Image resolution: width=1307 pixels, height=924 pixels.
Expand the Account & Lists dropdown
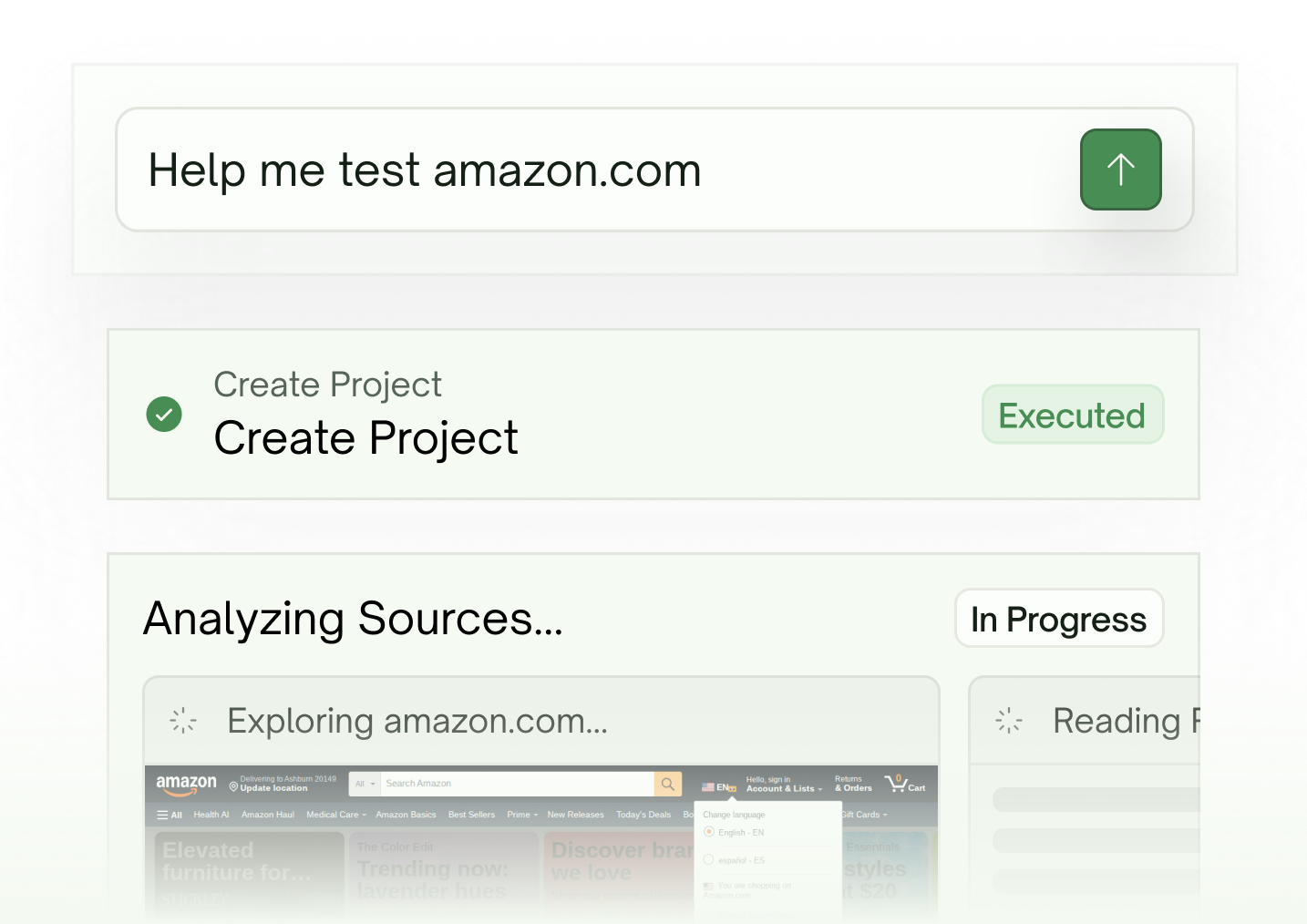(x=784, y=785)
